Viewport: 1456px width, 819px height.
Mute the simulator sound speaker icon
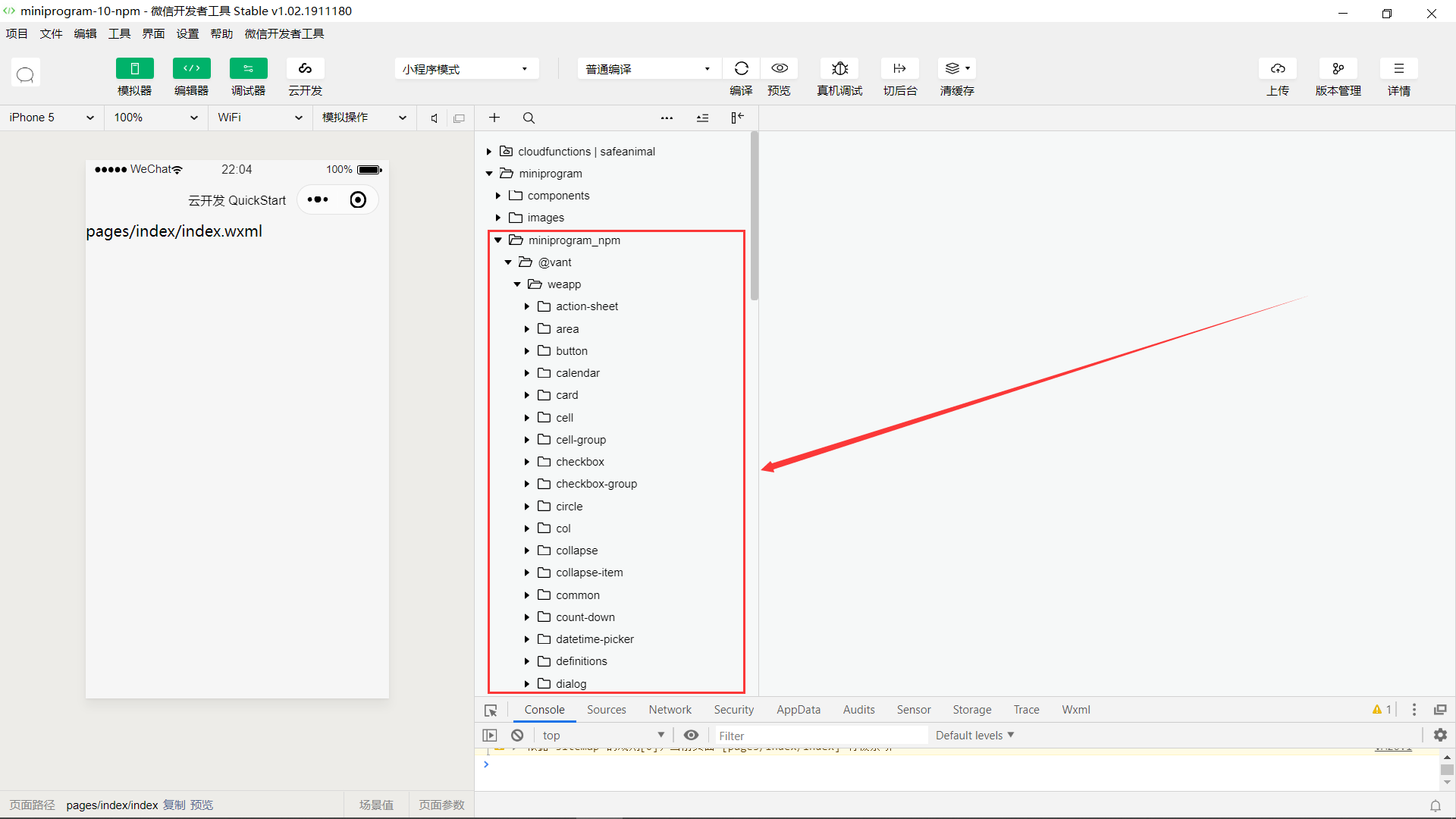434,118
